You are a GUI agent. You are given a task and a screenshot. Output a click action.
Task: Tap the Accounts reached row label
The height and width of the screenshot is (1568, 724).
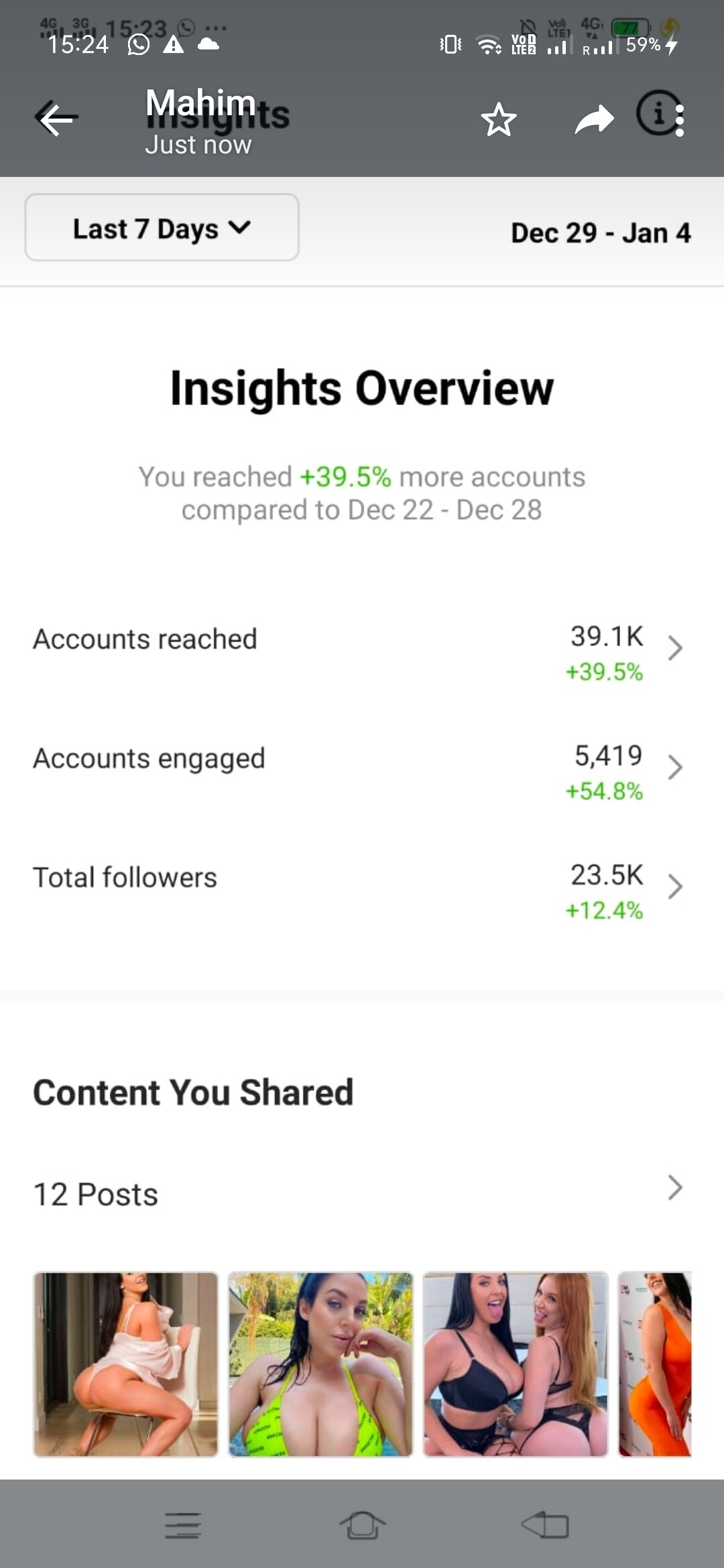[145, 639]
